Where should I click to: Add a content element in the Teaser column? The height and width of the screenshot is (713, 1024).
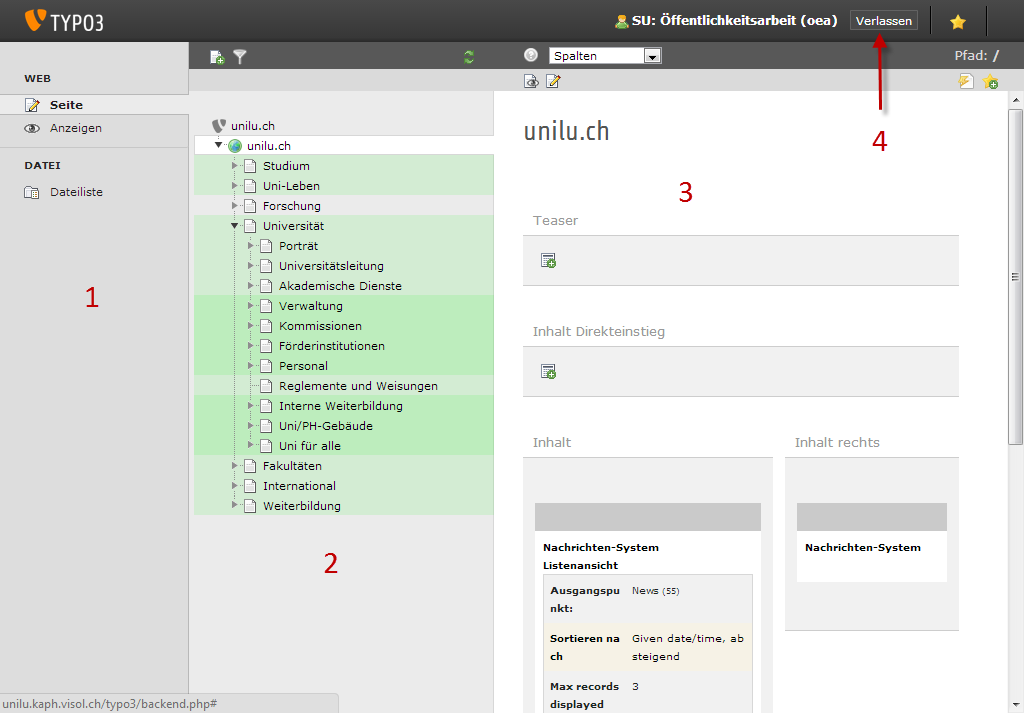coord(548,261)
